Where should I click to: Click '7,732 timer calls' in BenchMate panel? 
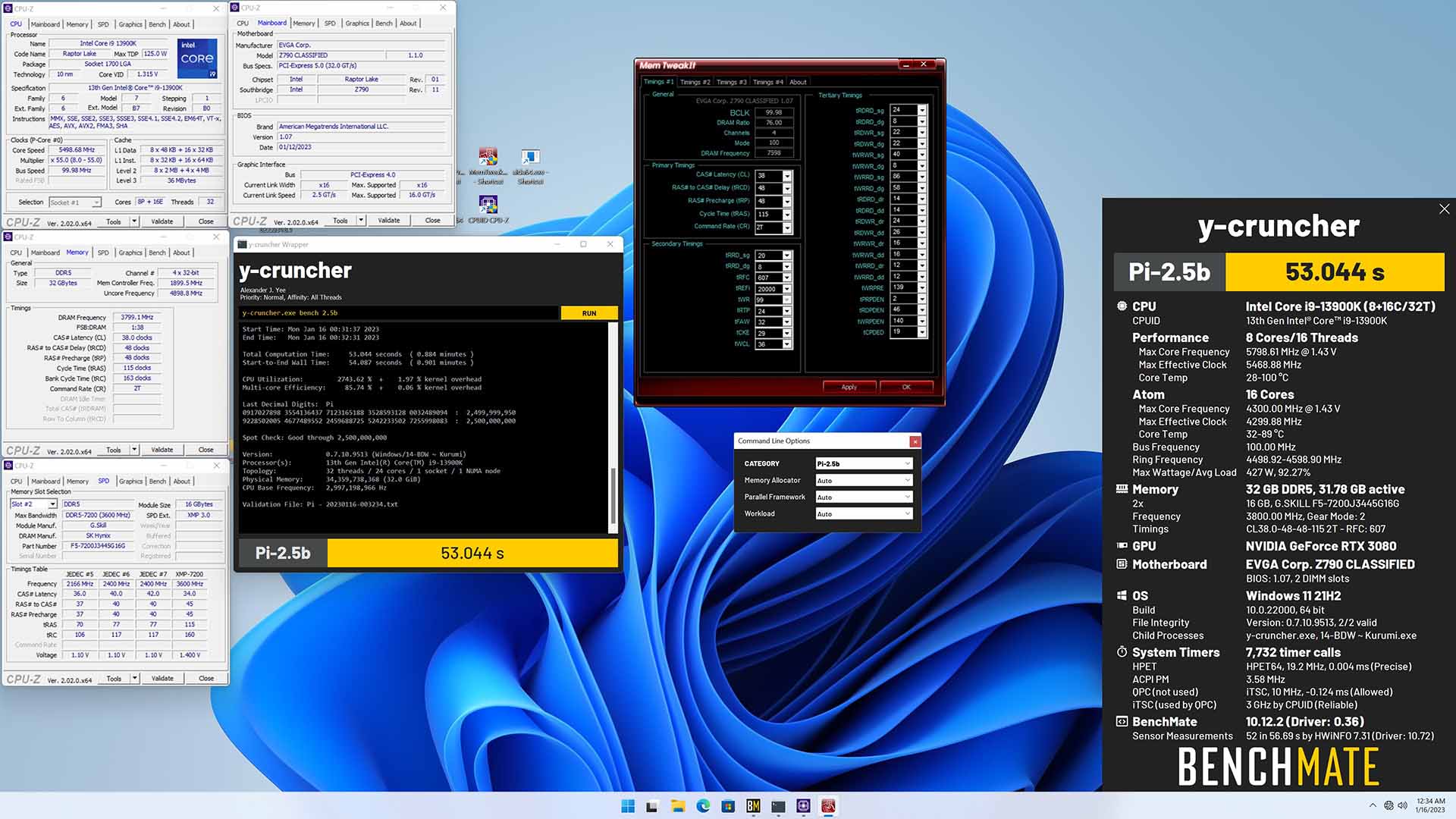[x=1293, y=652]
